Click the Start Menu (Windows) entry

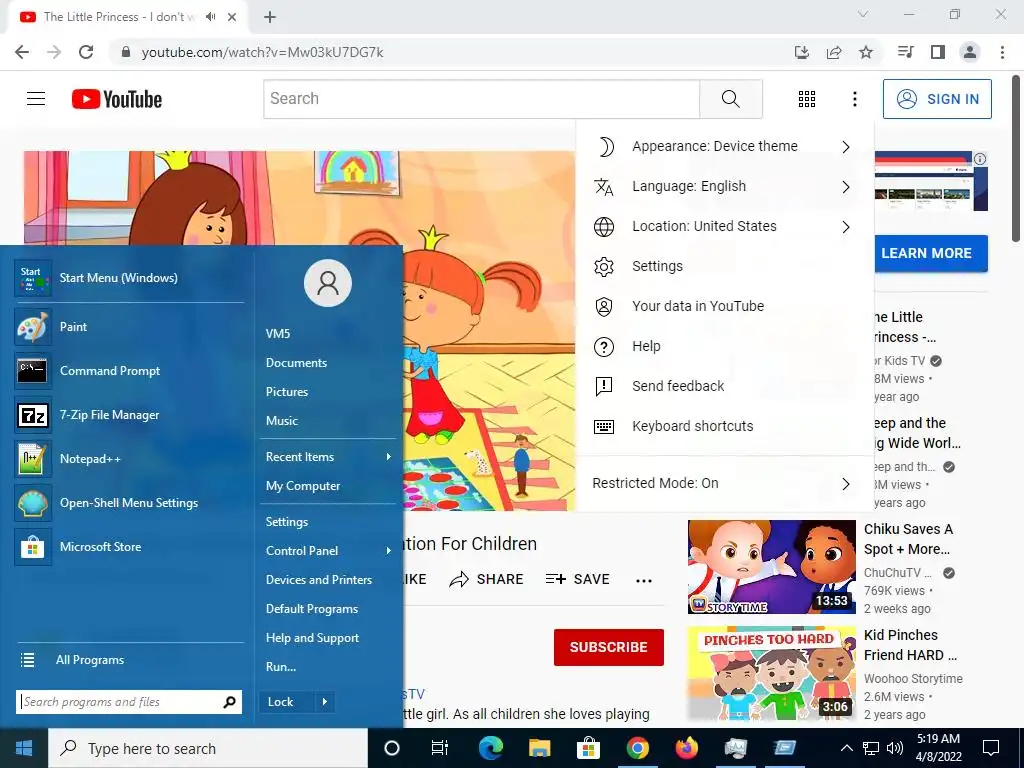pyautogui.click(x=129, y=278)
